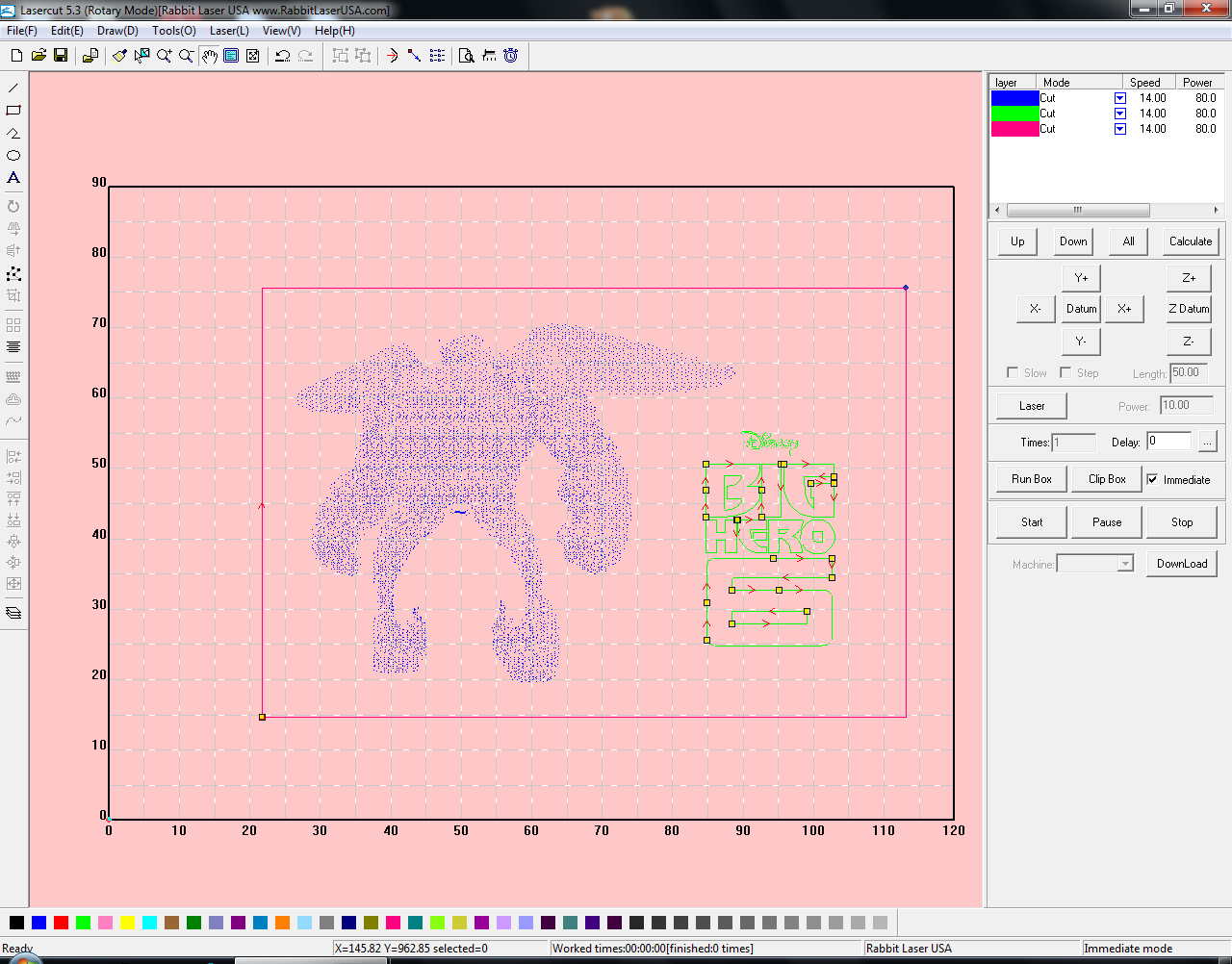Select the Pan hand tool
The width and height of the screenshot is (1232, 964).
209,56
